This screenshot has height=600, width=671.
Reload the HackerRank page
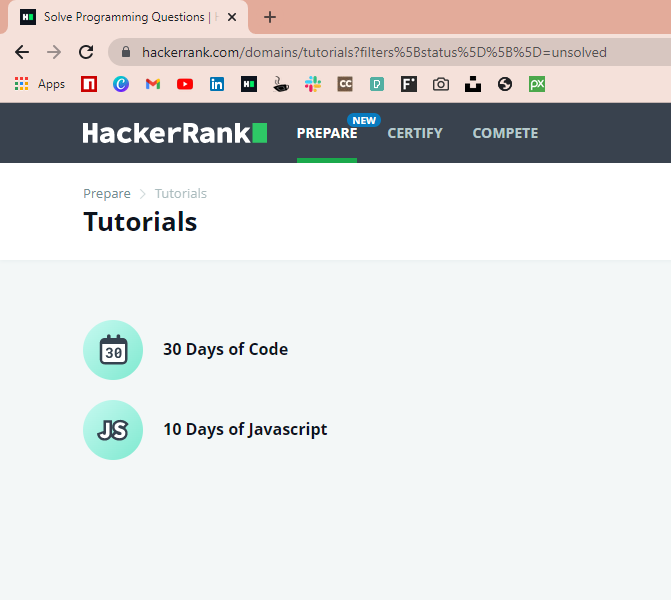[x=86, y=52]
